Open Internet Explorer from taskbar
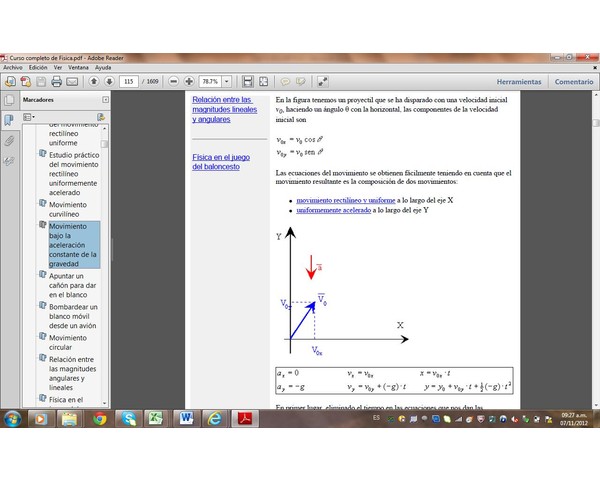This screenshot has width=600, height=480. (215, 419)
